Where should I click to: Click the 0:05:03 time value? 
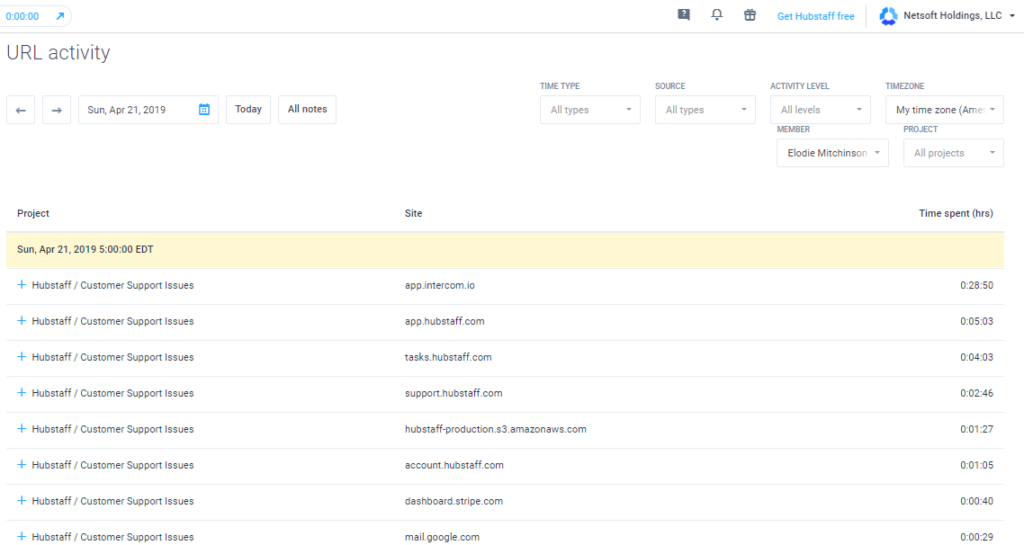point(976,321)
